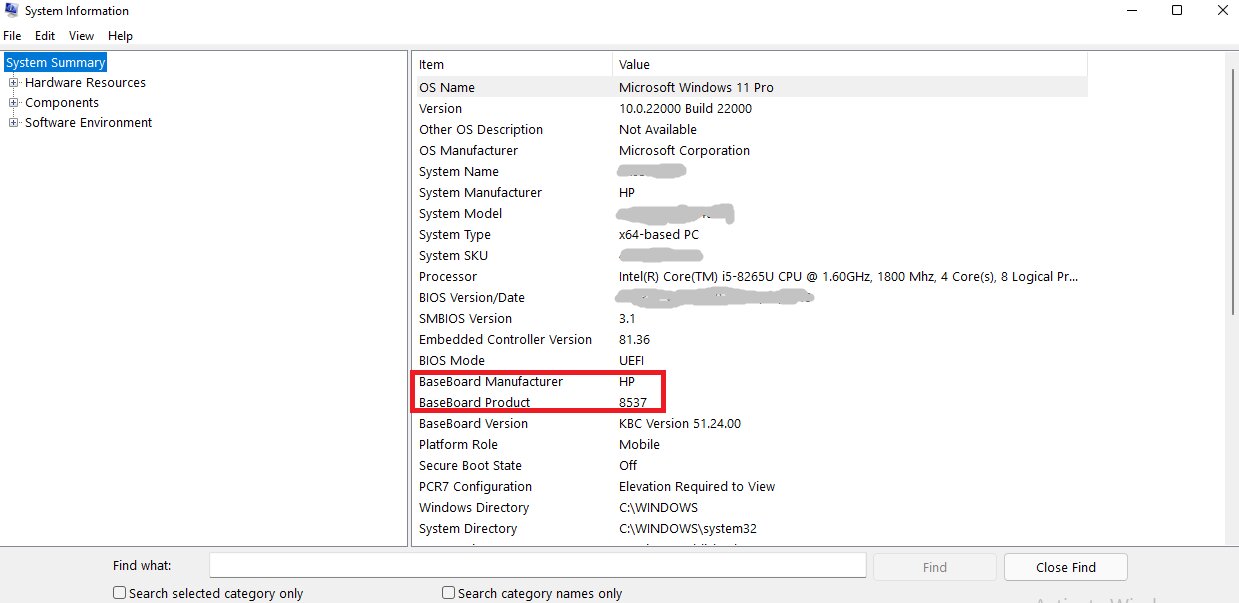Expand the Components tree node
The height and width of the screenshot is (603, 1239).
14,103
